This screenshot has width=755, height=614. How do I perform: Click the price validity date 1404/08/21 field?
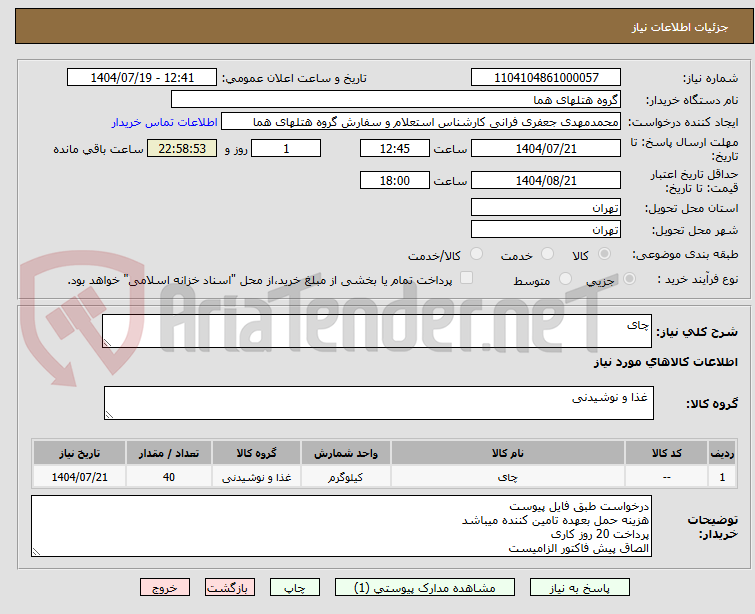point(546,180)
